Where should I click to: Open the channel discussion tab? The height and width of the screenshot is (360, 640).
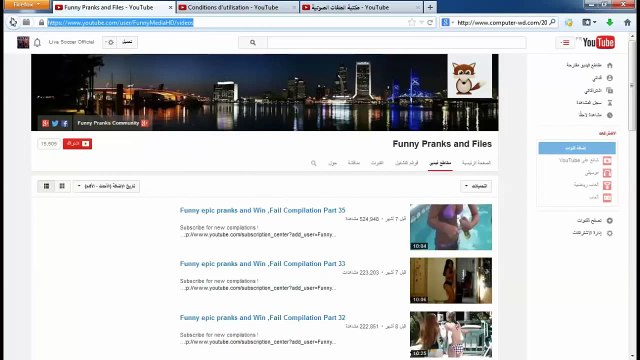(x=353, y=163)
